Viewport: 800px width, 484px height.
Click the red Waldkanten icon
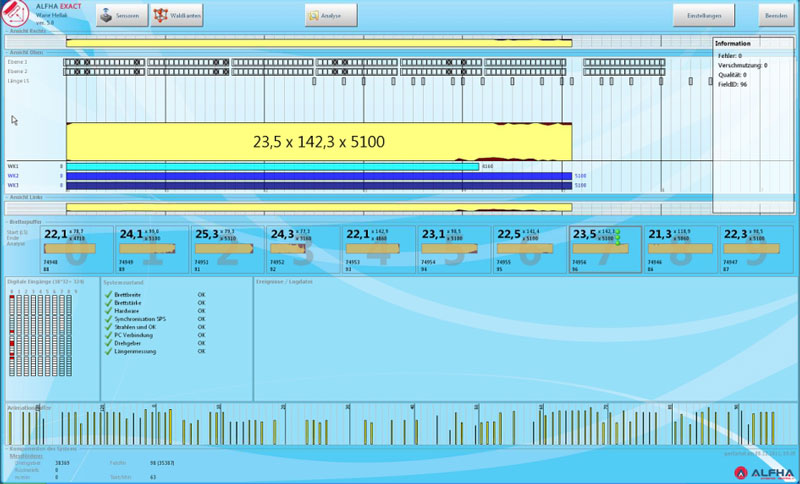coord(160,16)
